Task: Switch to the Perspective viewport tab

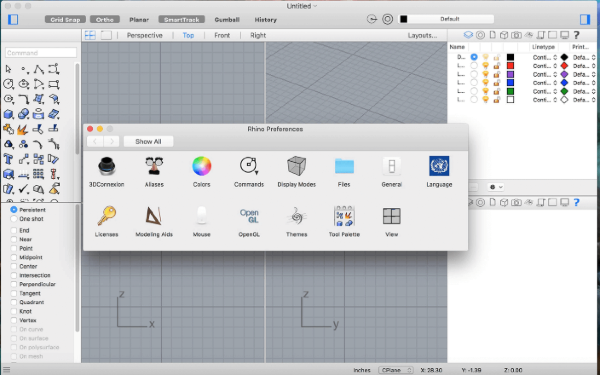Action: click(x=145, y=35)
